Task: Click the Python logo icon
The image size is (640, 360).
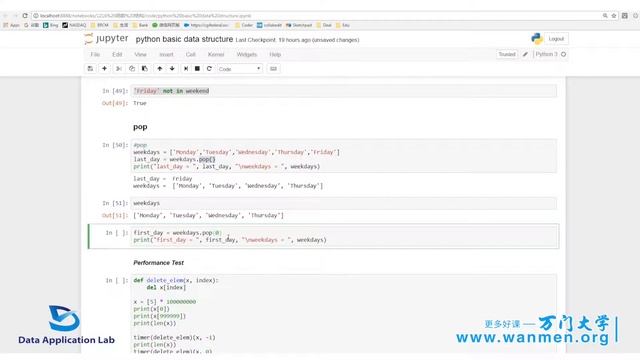Action: (x=537, y=39)
